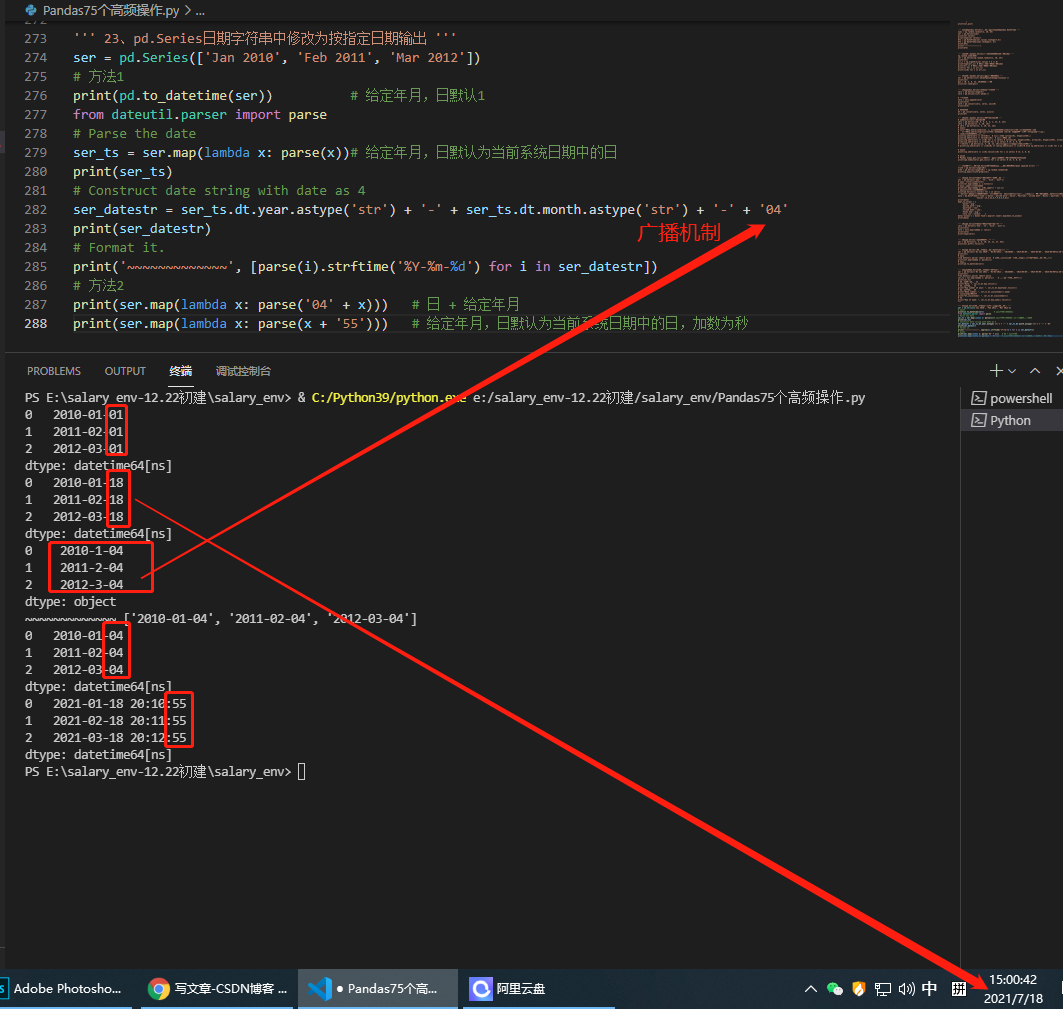Switch to the OUTPUT panel tab
Screen dimensions: 1063x1009
coord(125,371)
